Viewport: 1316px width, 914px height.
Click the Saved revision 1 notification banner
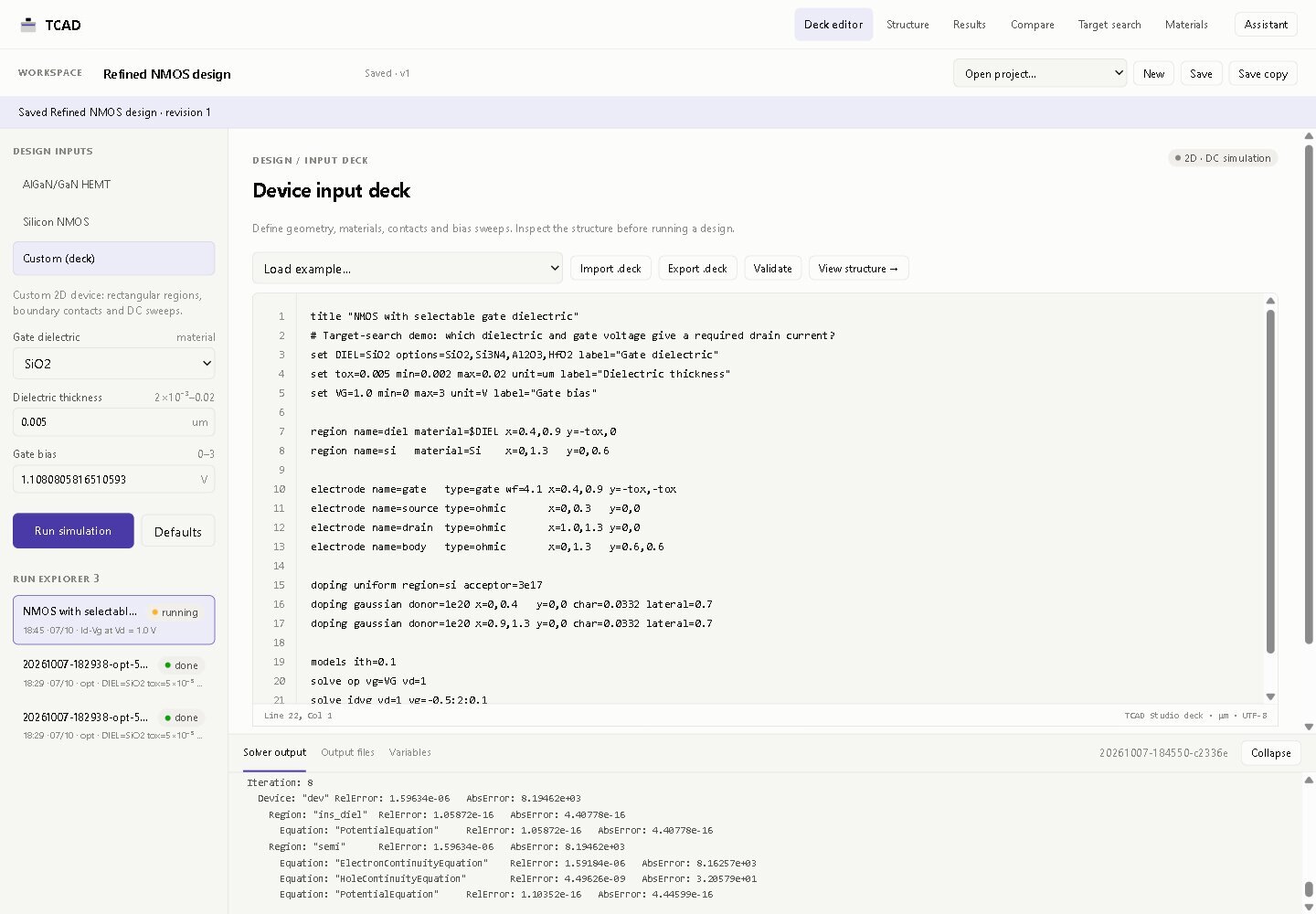coord(658,112)
